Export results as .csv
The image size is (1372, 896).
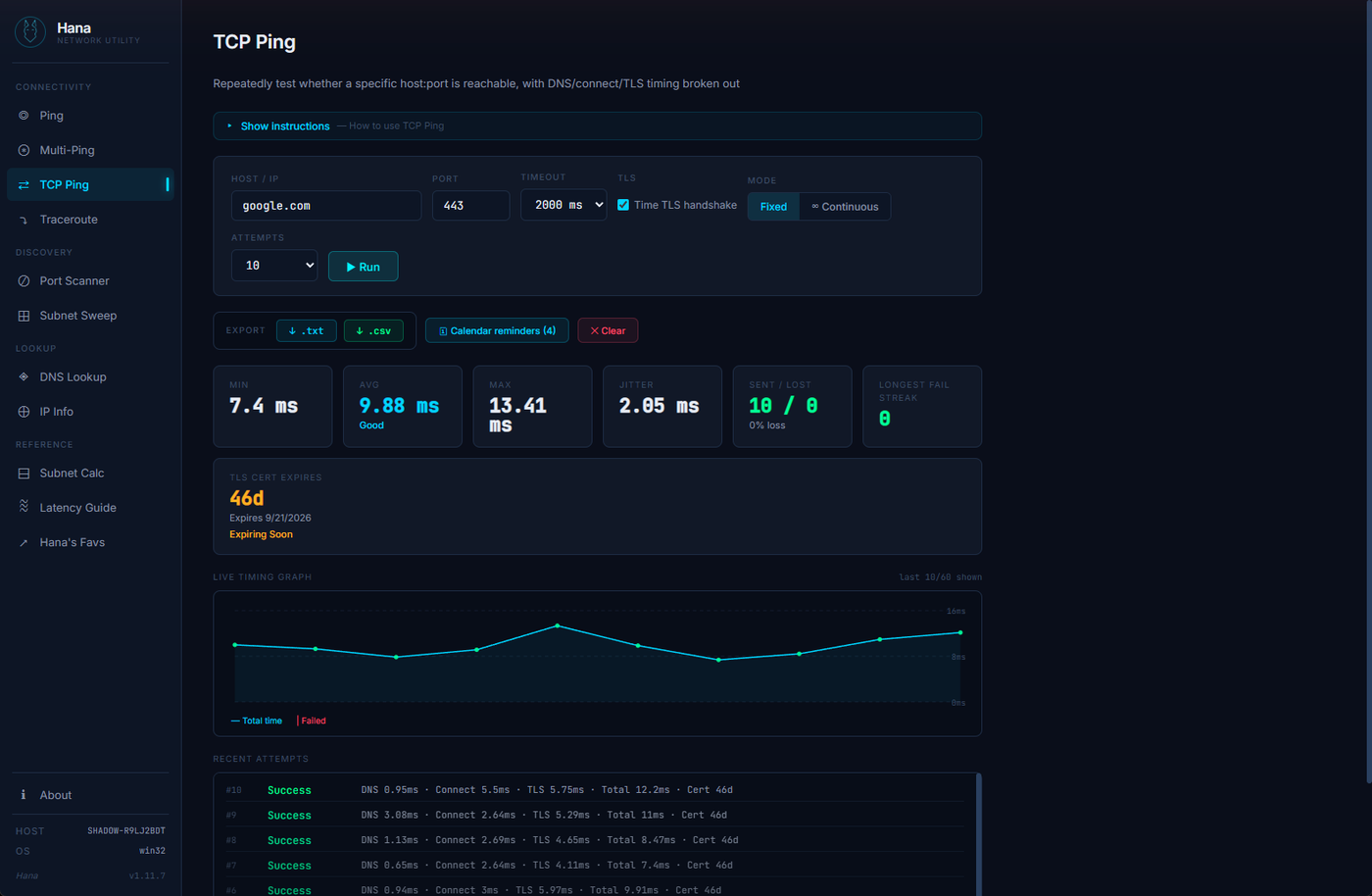(x=373, y=331)
